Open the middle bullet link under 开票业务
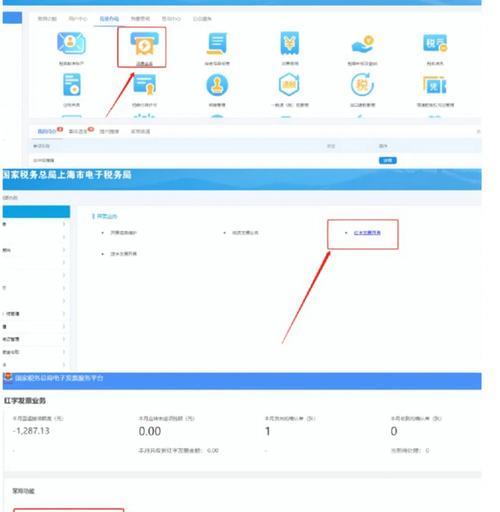 (245, 233)
